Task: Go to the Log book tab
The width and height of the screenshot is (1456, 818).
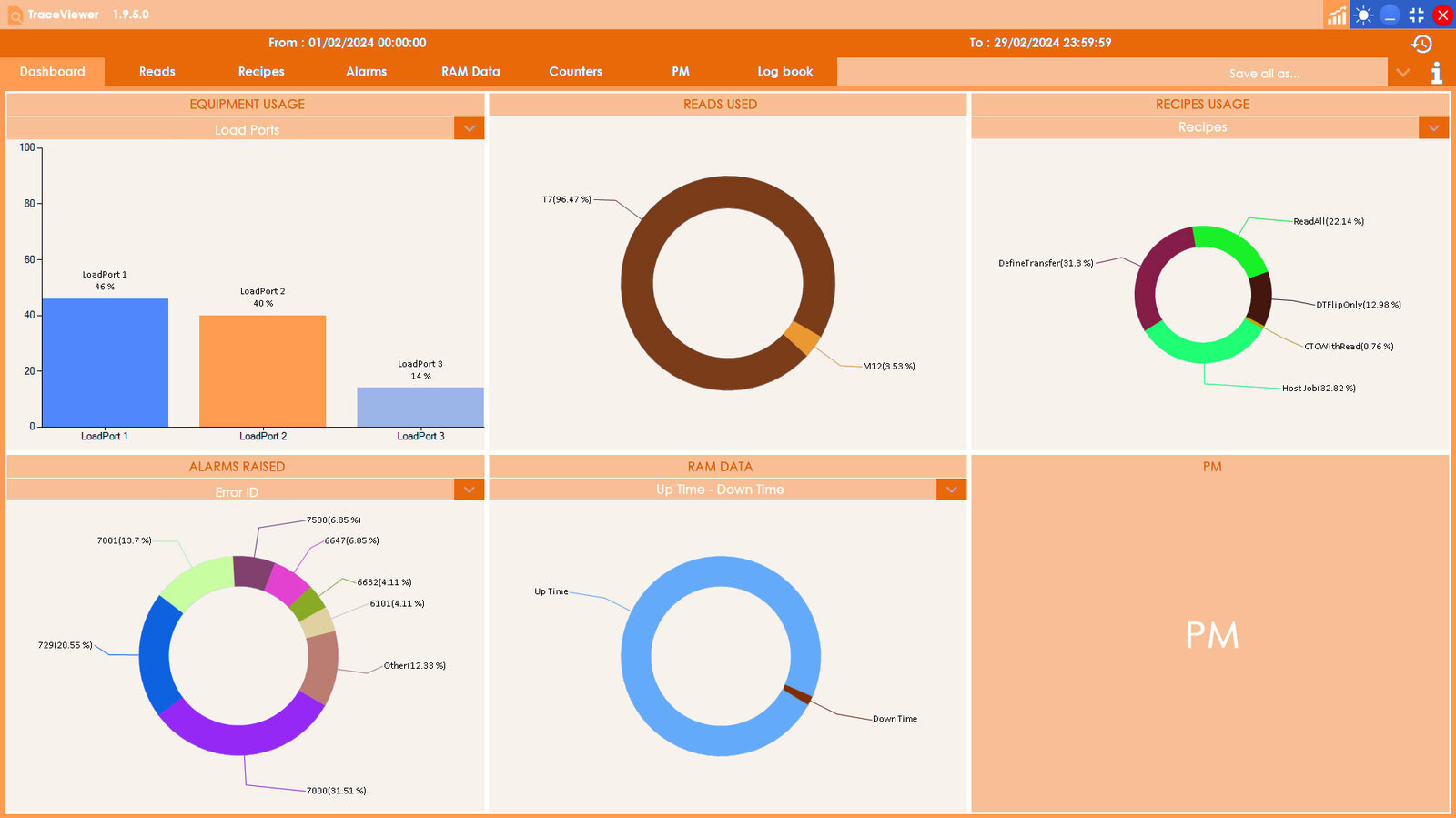Action: coord(784,72)
